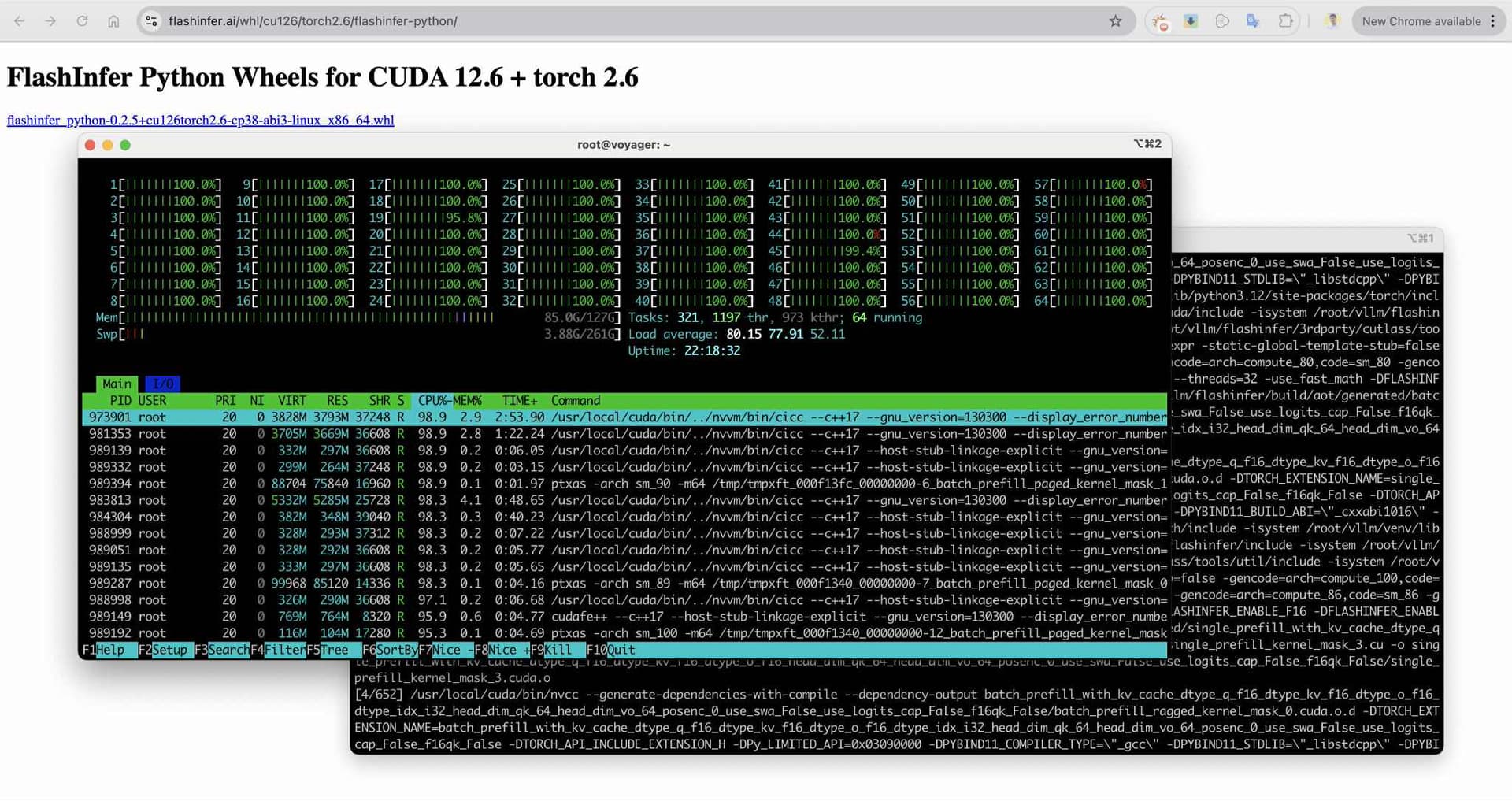
Task: Click the browser profile avatar icon
Action: (x=1332, y=20)
